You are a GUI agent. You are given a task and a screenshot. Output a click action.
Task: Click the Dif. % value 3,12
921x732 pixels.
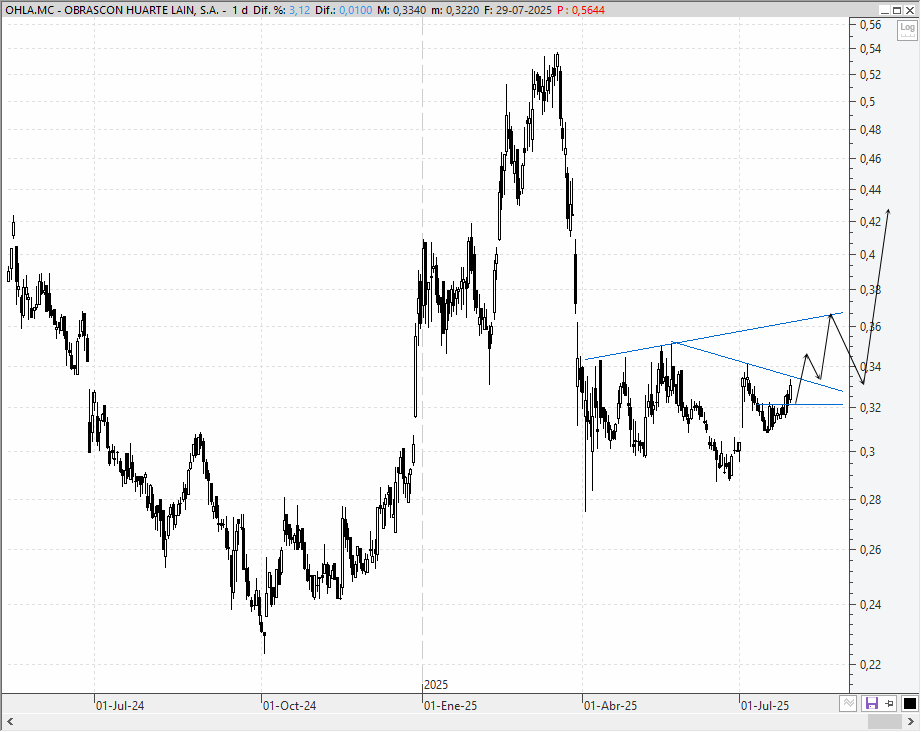point(299,10)
